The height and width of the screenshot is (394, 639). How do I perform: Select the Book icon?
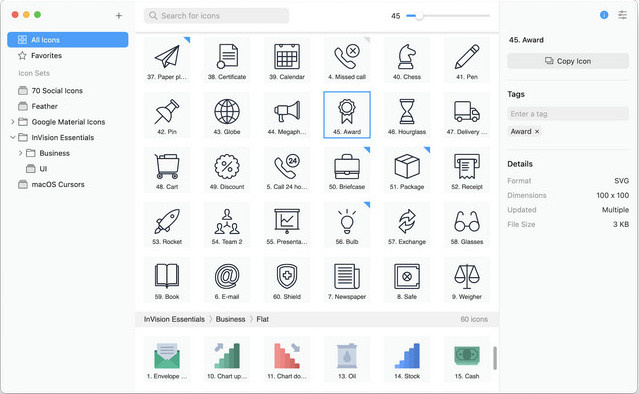click(x=167, y=280)
